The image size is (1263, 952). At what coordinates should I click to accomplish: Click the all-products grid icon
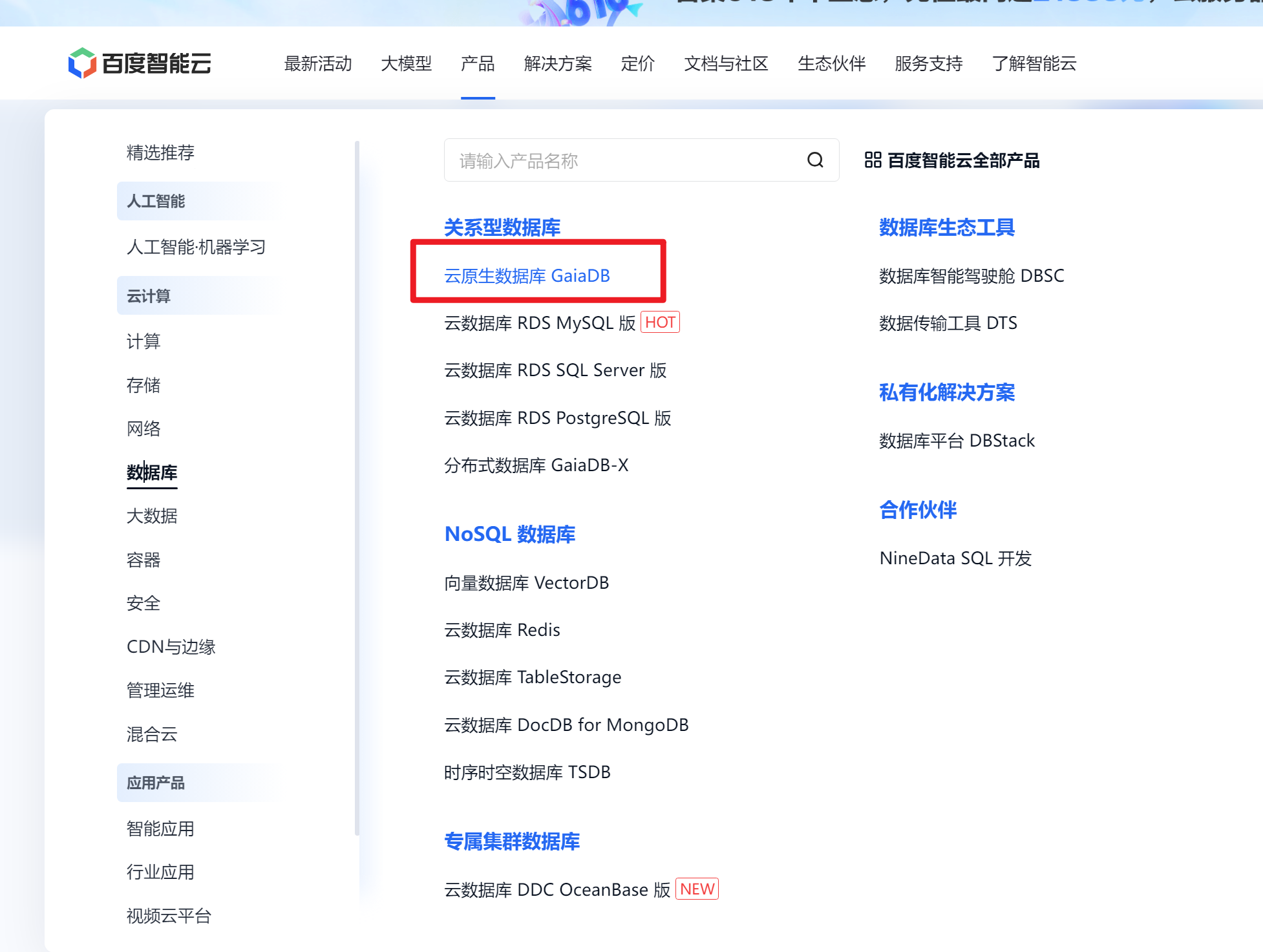tap(873, 160)
